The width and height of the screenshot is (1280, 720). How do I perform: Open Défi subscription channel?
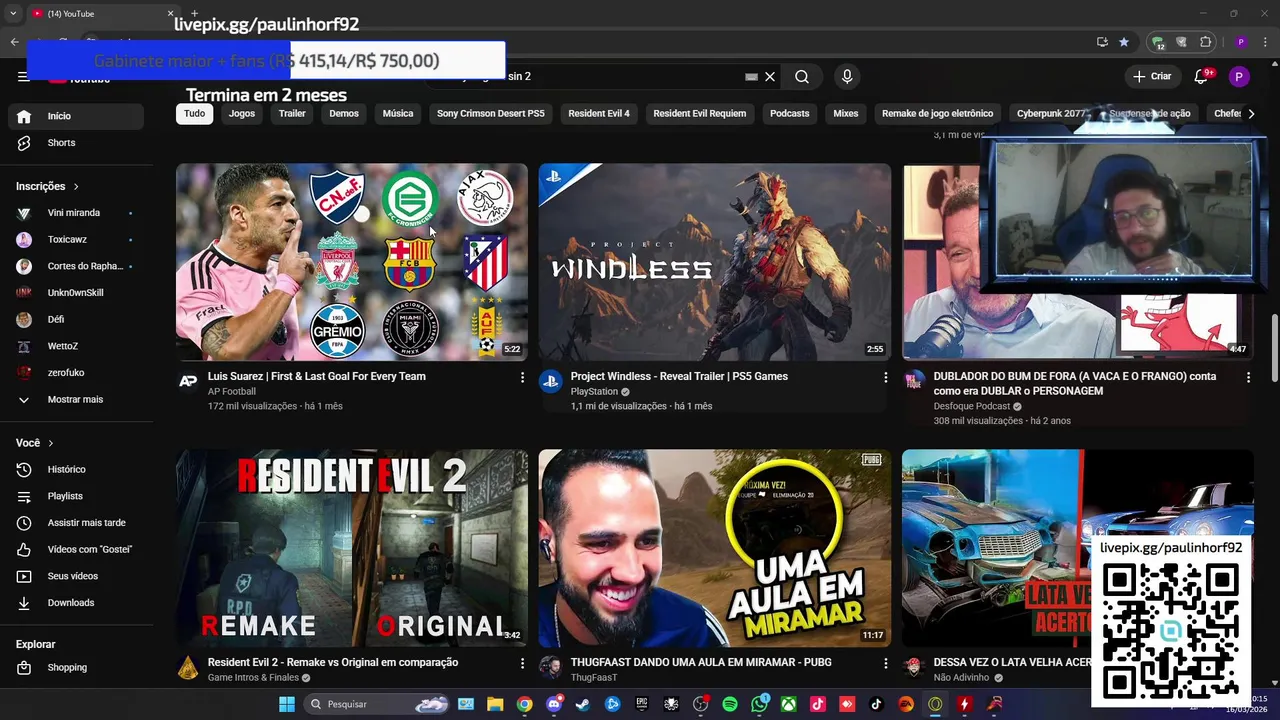[76, 320]
